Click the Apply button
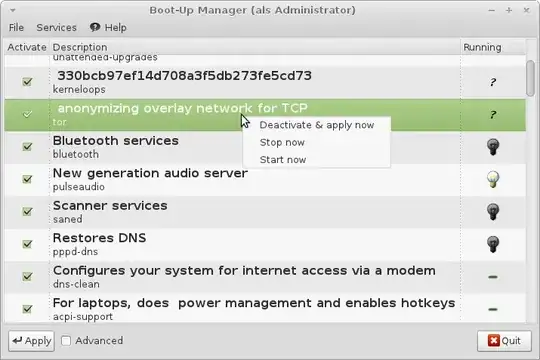Image resolution: width=540 pixels, height=360 pixels. pyautogui.click(x=31, y=341)
